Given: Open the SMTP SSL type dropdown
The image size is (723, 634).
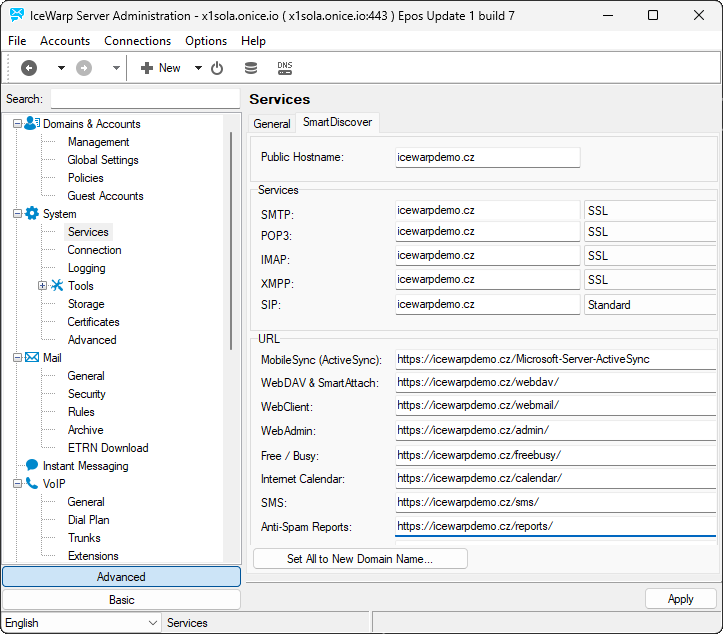Looking at the screenshot, I should click(x=650, y=210).
